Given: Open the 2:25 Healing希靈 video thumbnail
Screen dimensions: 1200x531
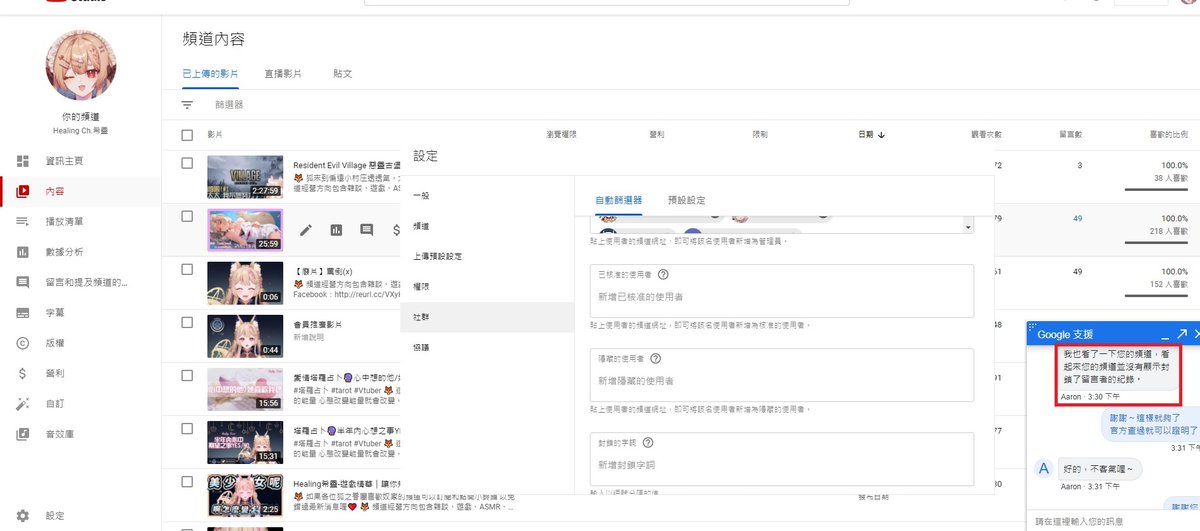Looking at the screenshot, I should pyautogui.click(x=245, y=497).
